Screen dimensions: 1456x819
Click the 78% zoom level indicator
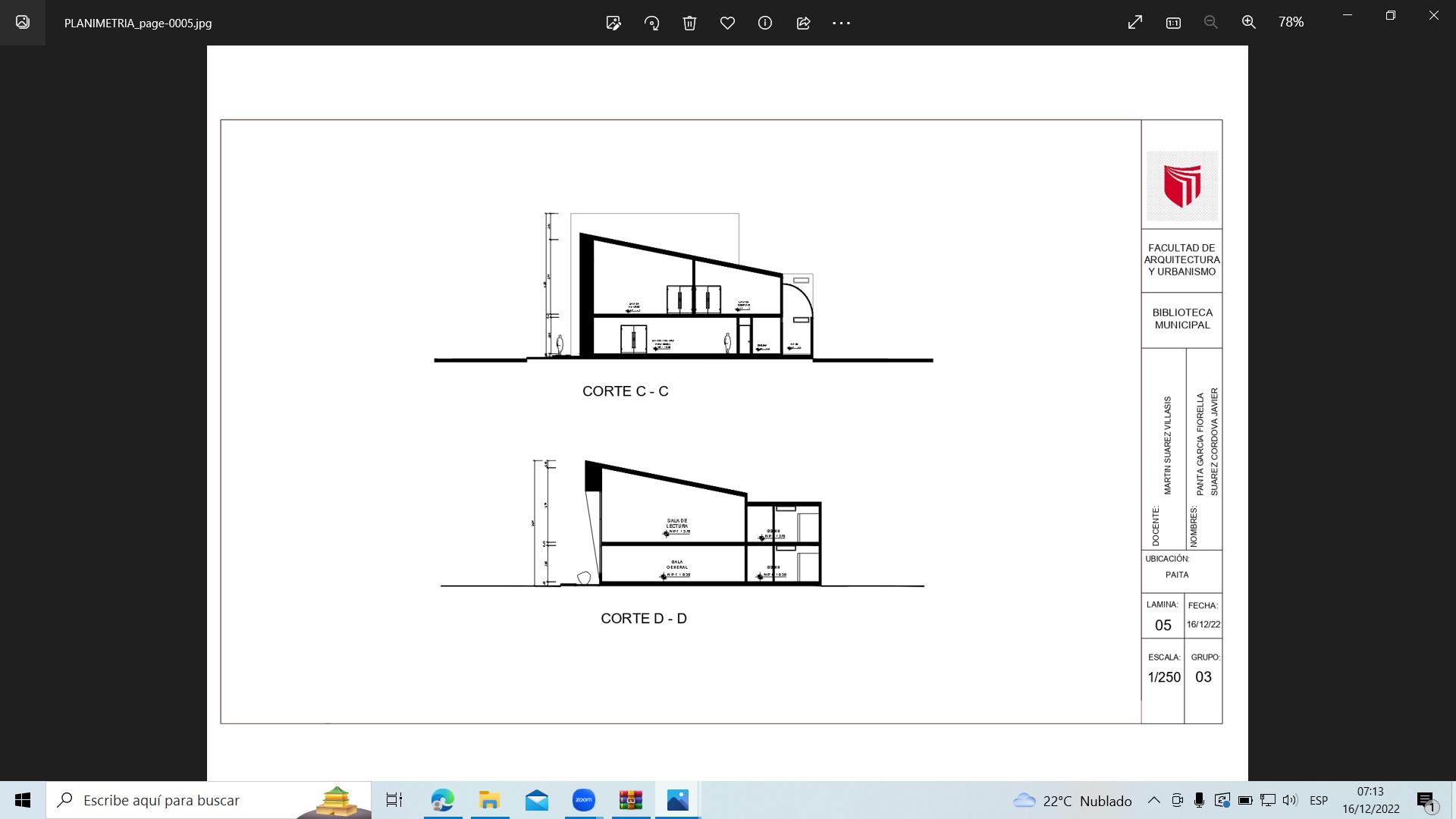pyautogui.click(x=1291, y=23)
